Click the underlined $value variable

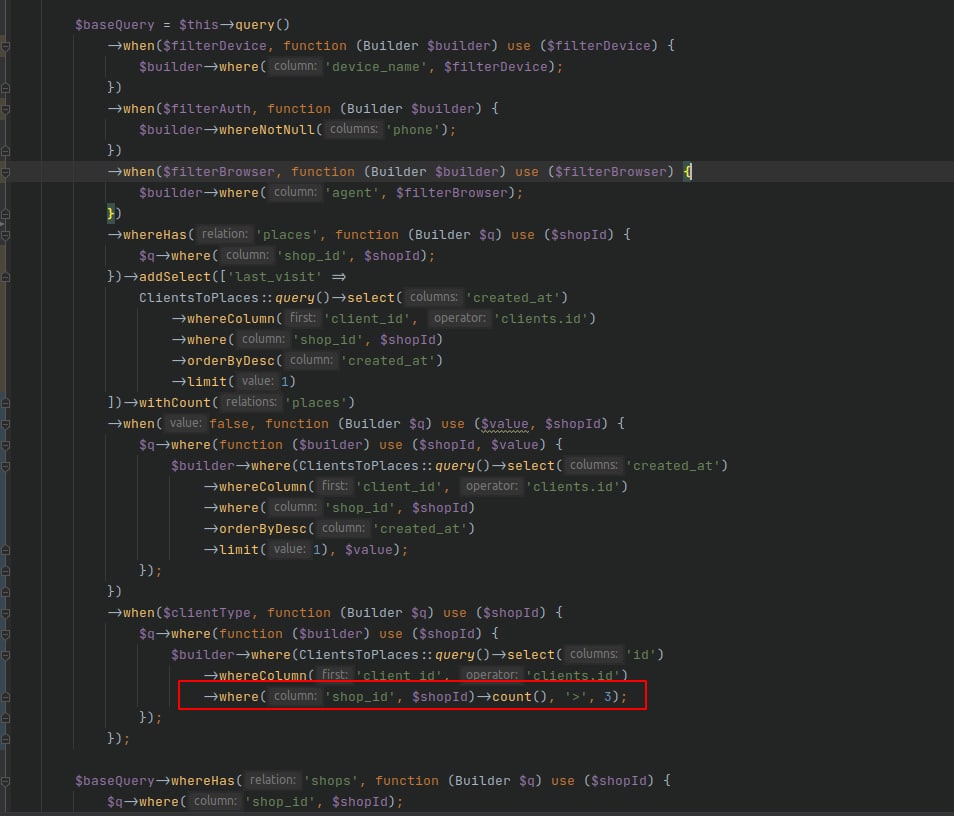(504, 424)
